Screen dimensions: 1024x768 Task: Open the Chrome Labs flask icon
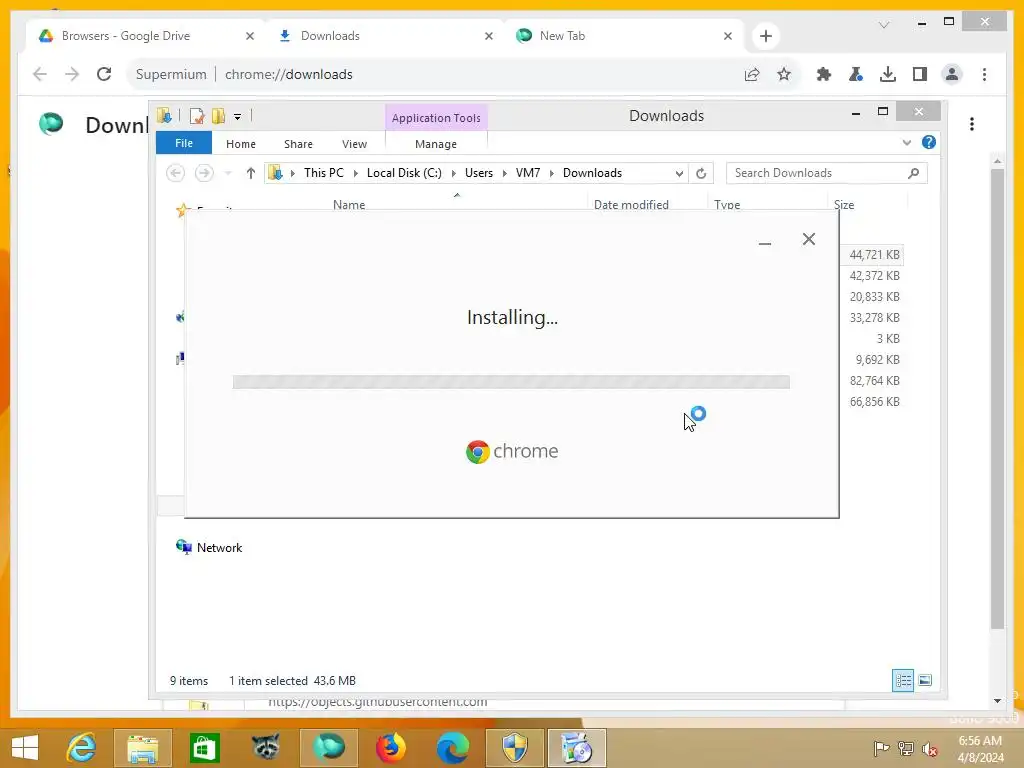[x=856, y=74]
